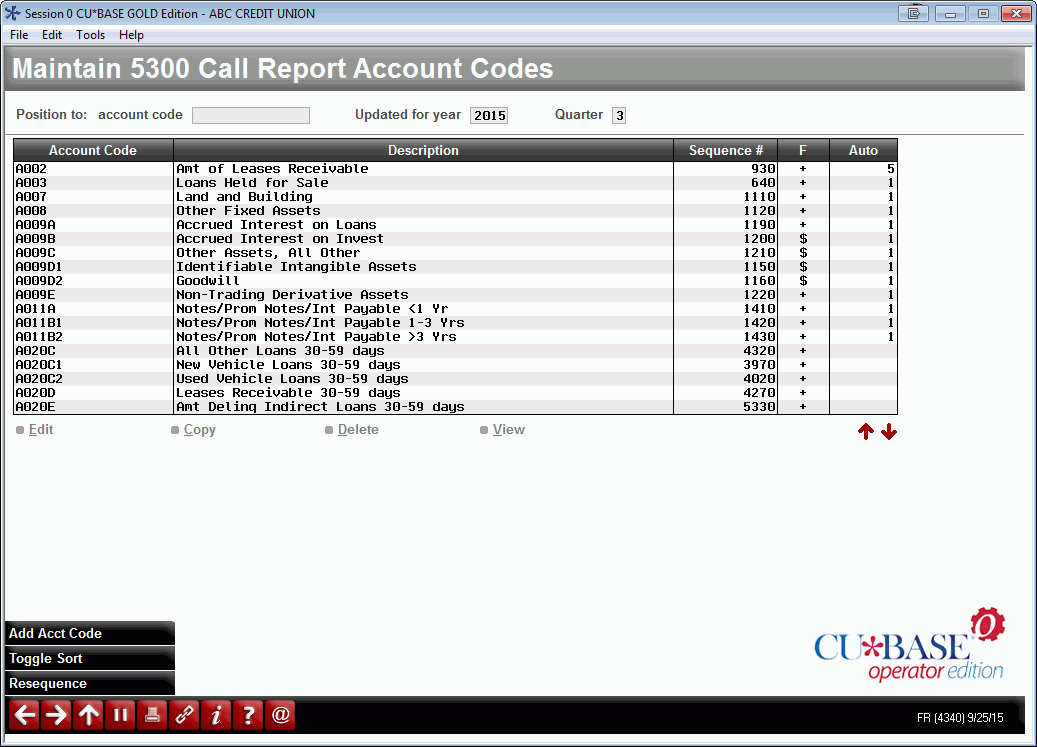
Task: Select Non-Trading Derivative Assets row
Action: 455,295
